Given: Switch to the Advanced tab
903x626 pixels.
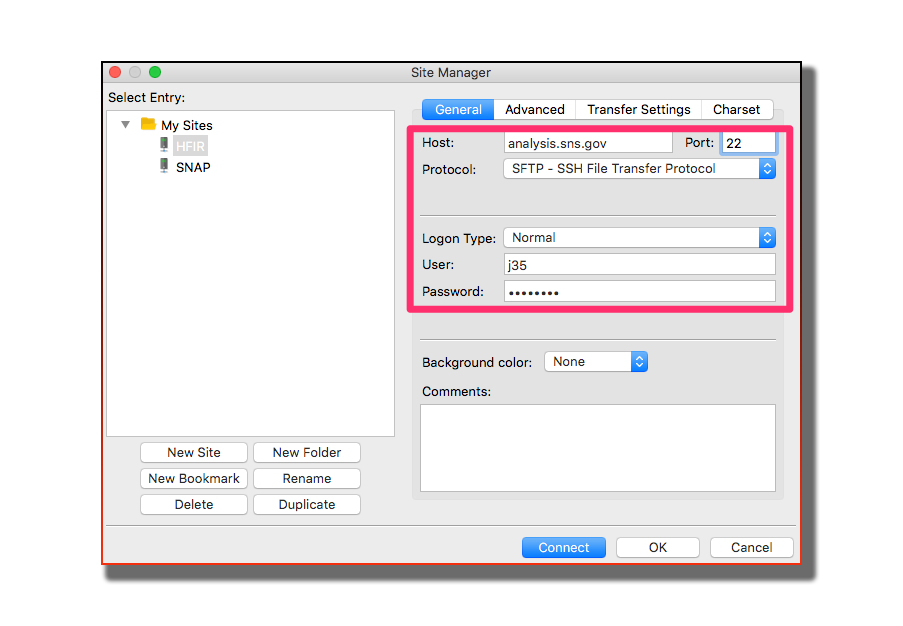Looking at the screenshot, I should [x=534, y=109].
